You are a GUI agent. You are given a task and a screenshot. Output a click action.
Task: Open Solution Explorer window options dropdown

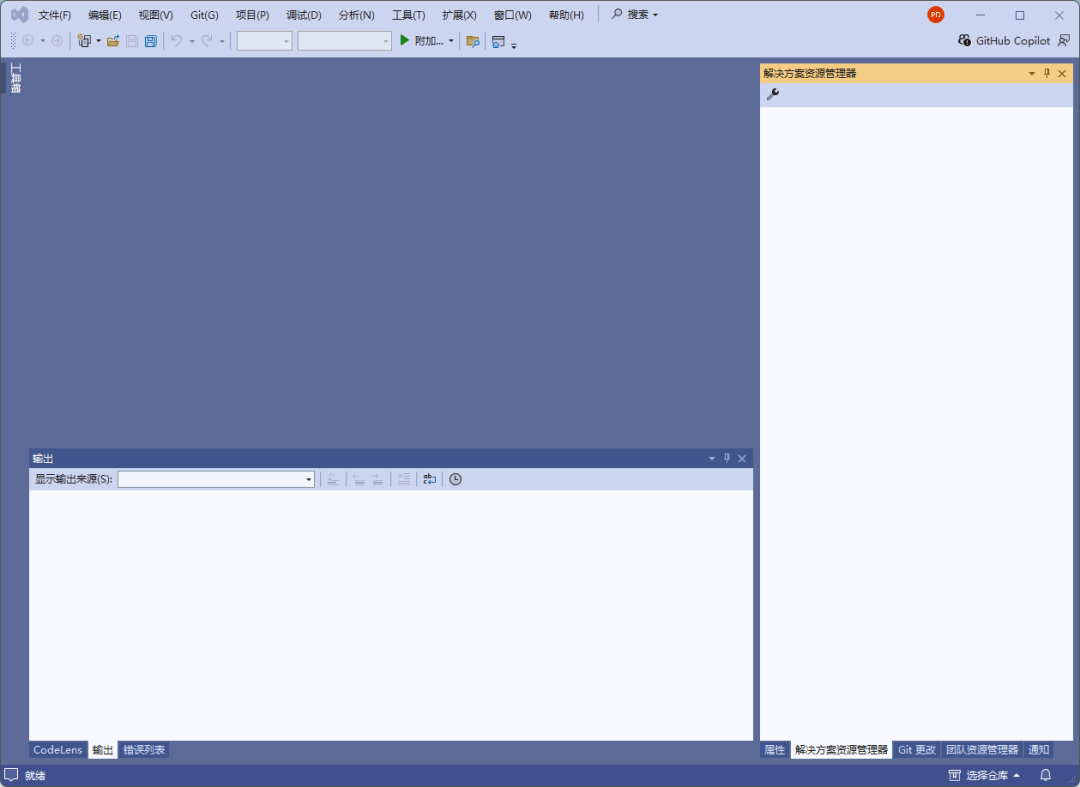(x=1032, y=74)
